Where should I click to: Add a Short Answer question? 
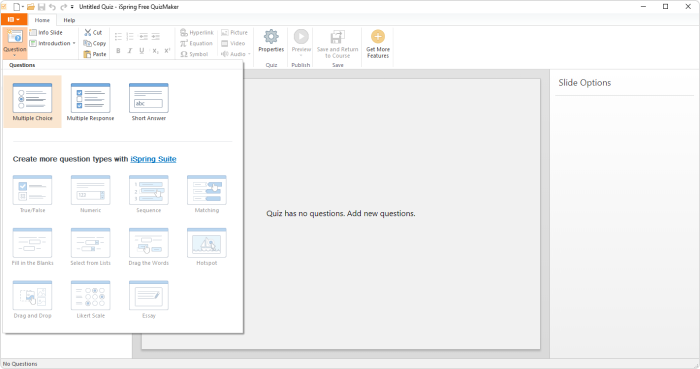[149, 102]
